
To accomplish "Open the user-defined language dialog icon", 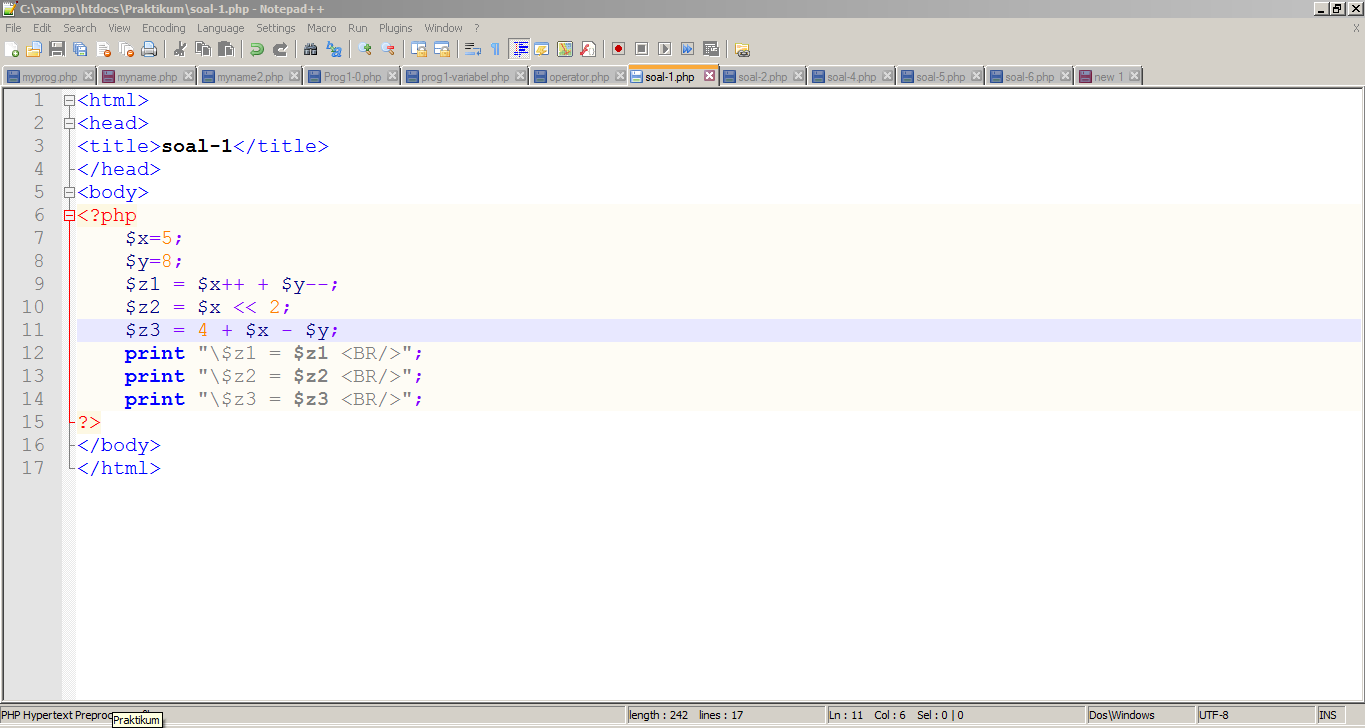I will click(x=542, y=49).
